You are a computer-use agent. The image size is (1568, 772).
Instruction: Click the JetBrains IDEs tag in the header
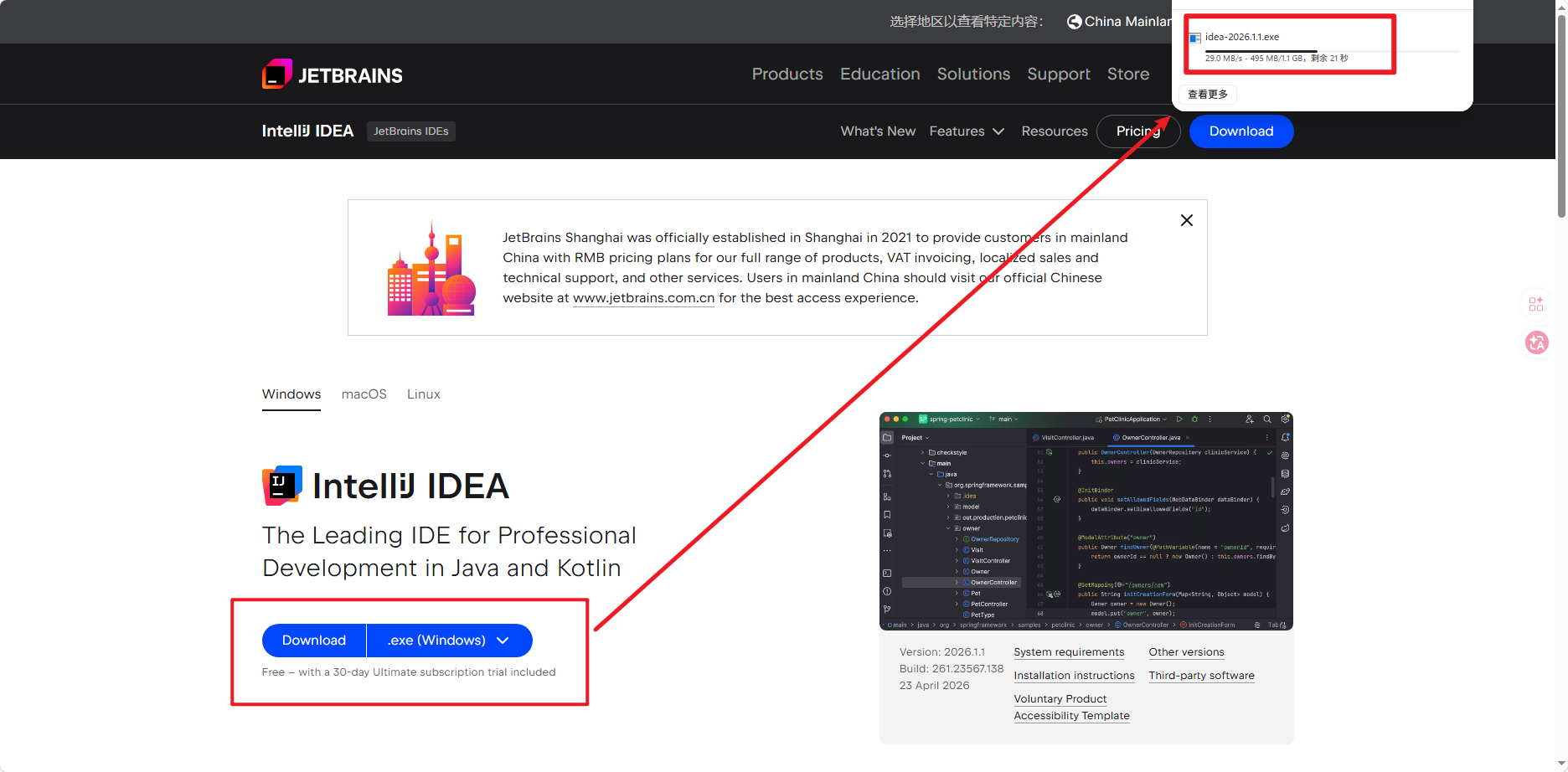[411, 131]
